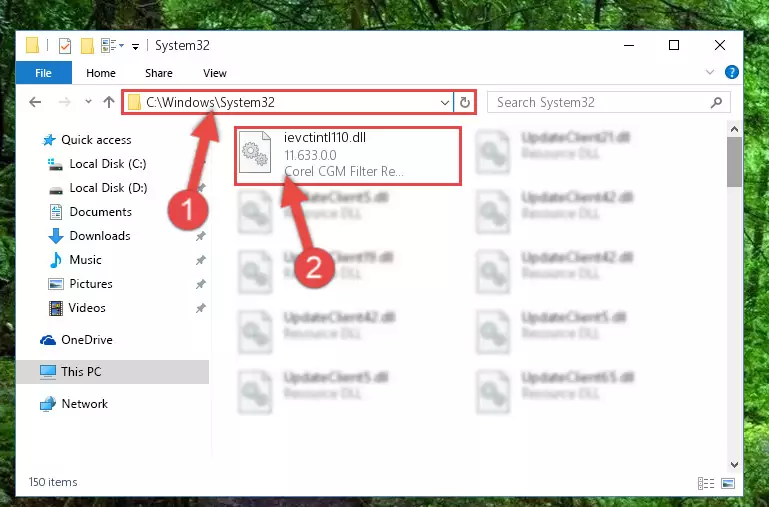Maximize the System32 window
The width and height of the screenshot is (769, 507).
[674, 45]
